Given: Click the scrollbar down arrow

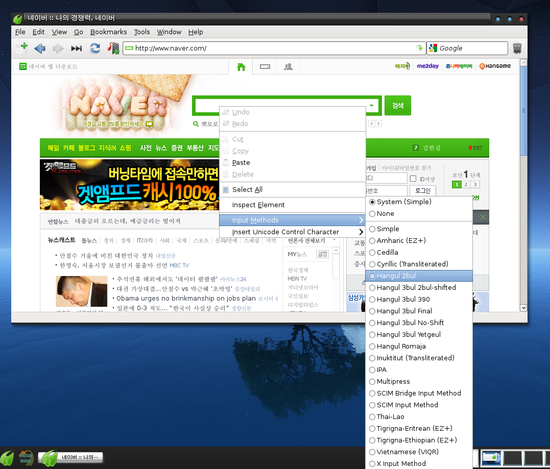Looking at the screenshot, I should pos(523,308).
